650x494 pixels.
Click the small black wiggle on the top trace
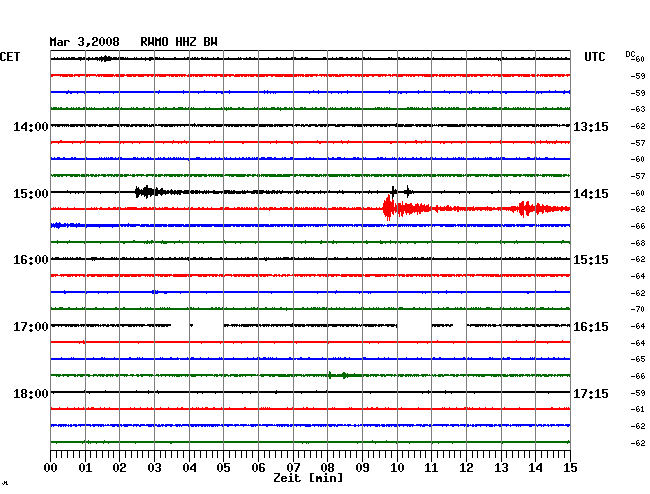click(x=104, y=59)
